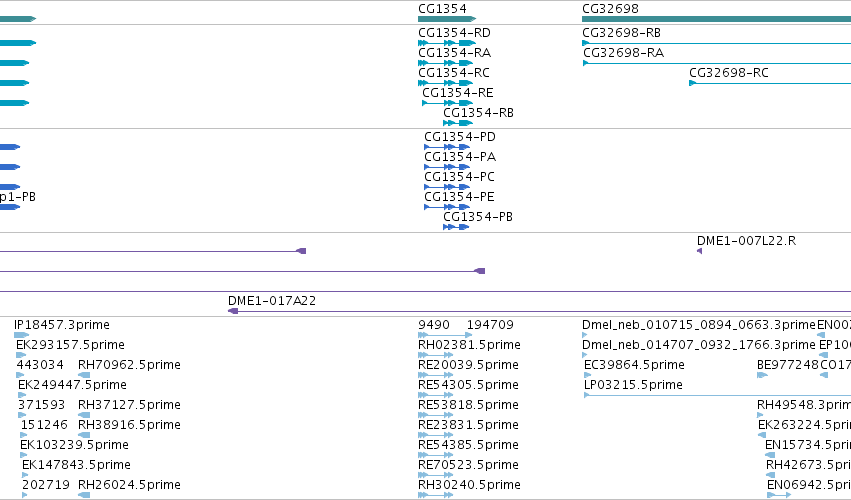
Task: Select transcript CG1354-RE
Action: coord(458,93)
